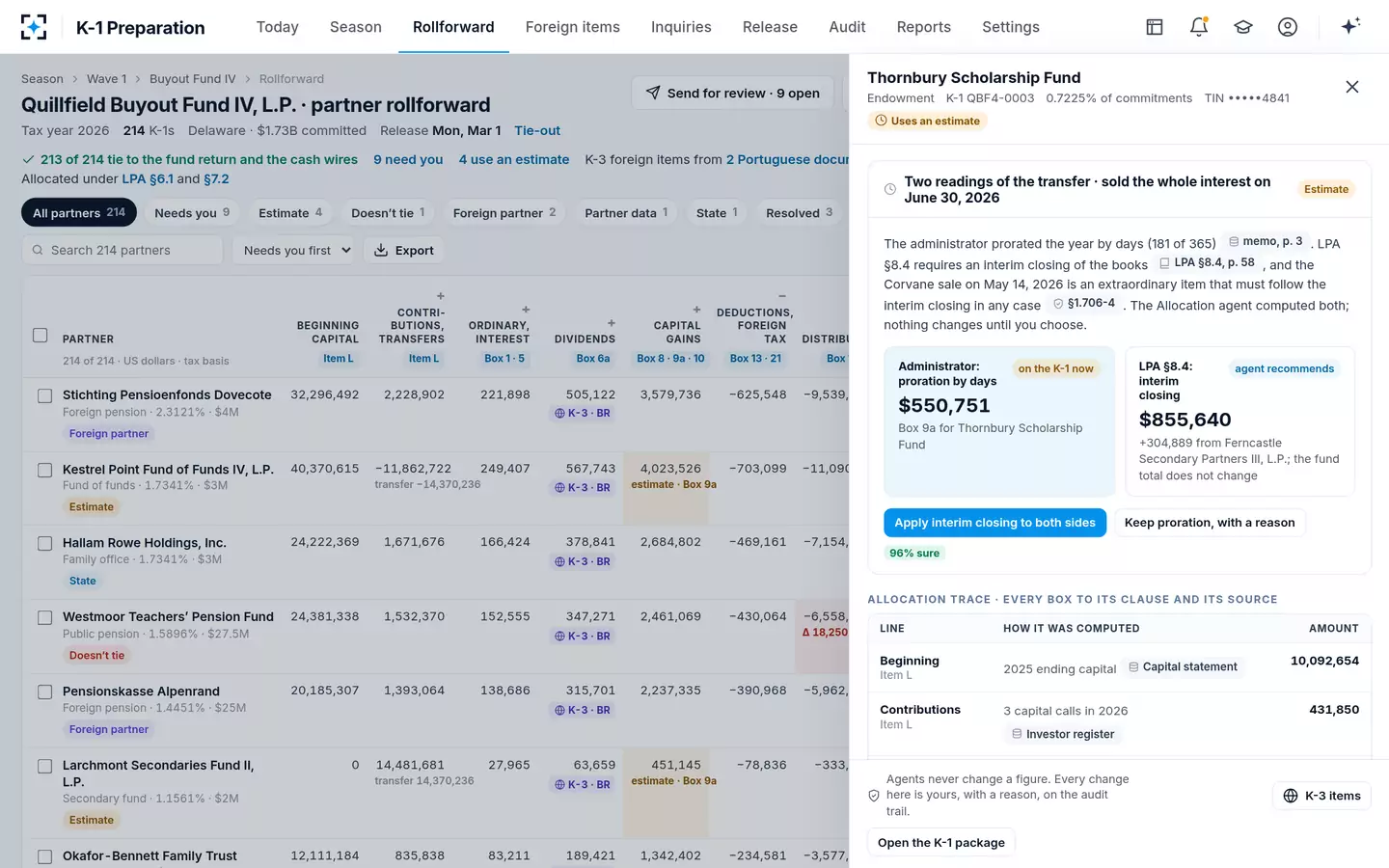1389x868 pixels.
Task: Check the Hallam Rowe Holdings row checkbox
Action: tap(44, 544)
